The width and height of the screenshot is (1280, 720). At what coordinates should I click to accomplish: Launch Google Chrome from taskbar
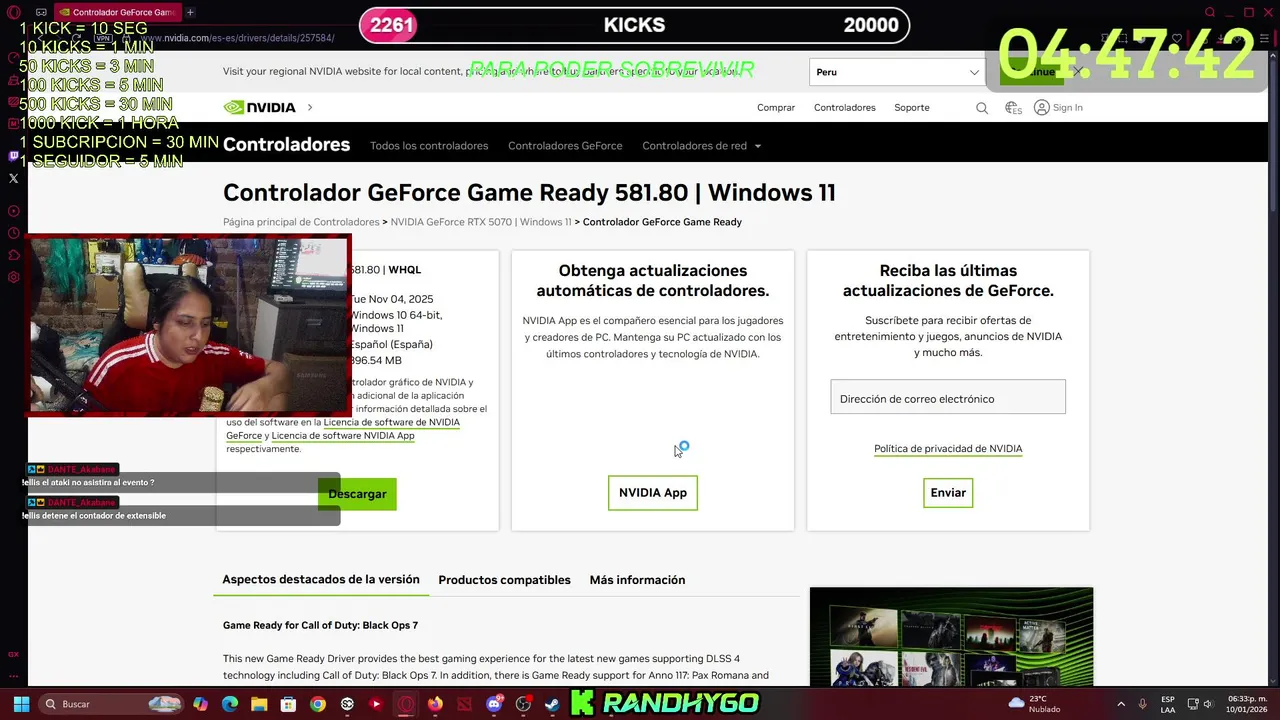317,704
